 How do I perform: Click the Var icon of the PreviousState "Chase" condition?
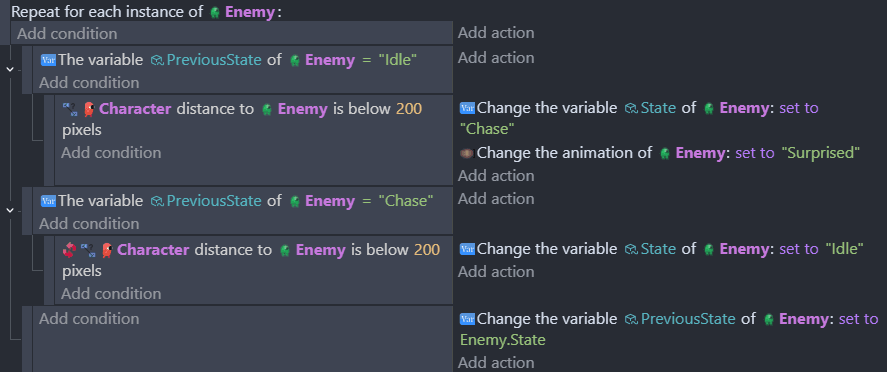48,201
